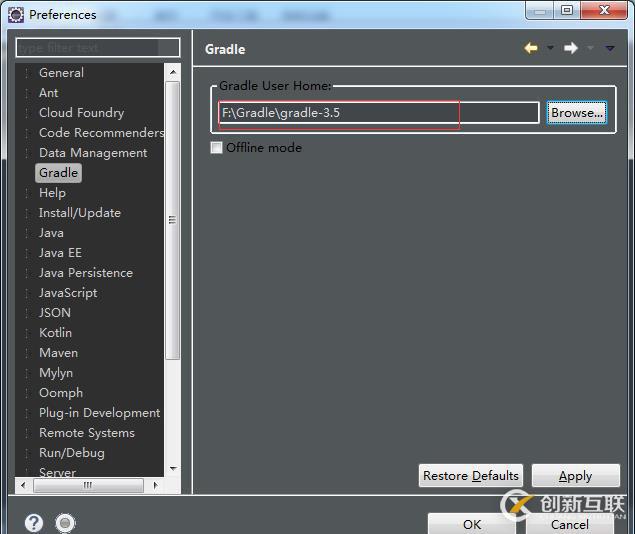Viewport: 635px width, 534px height.
Task: Select Plug-in Development preferences
Action: click(100, 413)
